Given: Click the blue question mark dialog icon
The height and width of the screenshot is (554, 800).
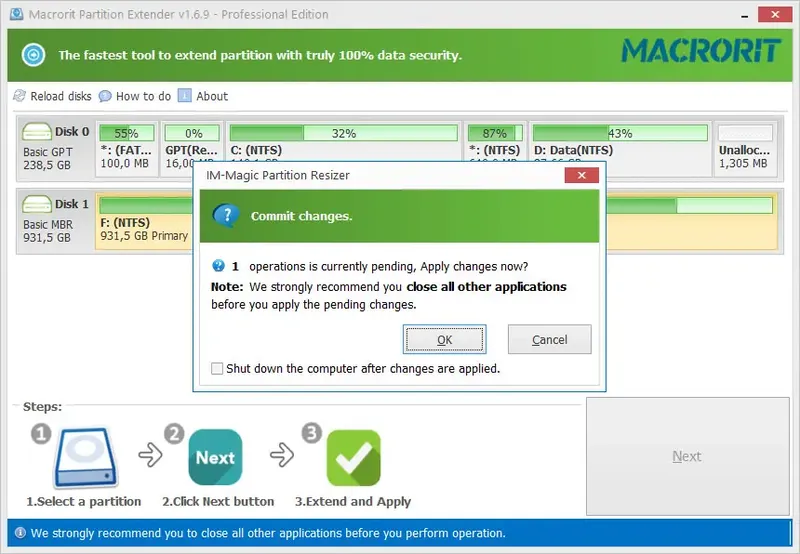Looking at the screenshot, I should pyautogui.click(x=226, y=216).
